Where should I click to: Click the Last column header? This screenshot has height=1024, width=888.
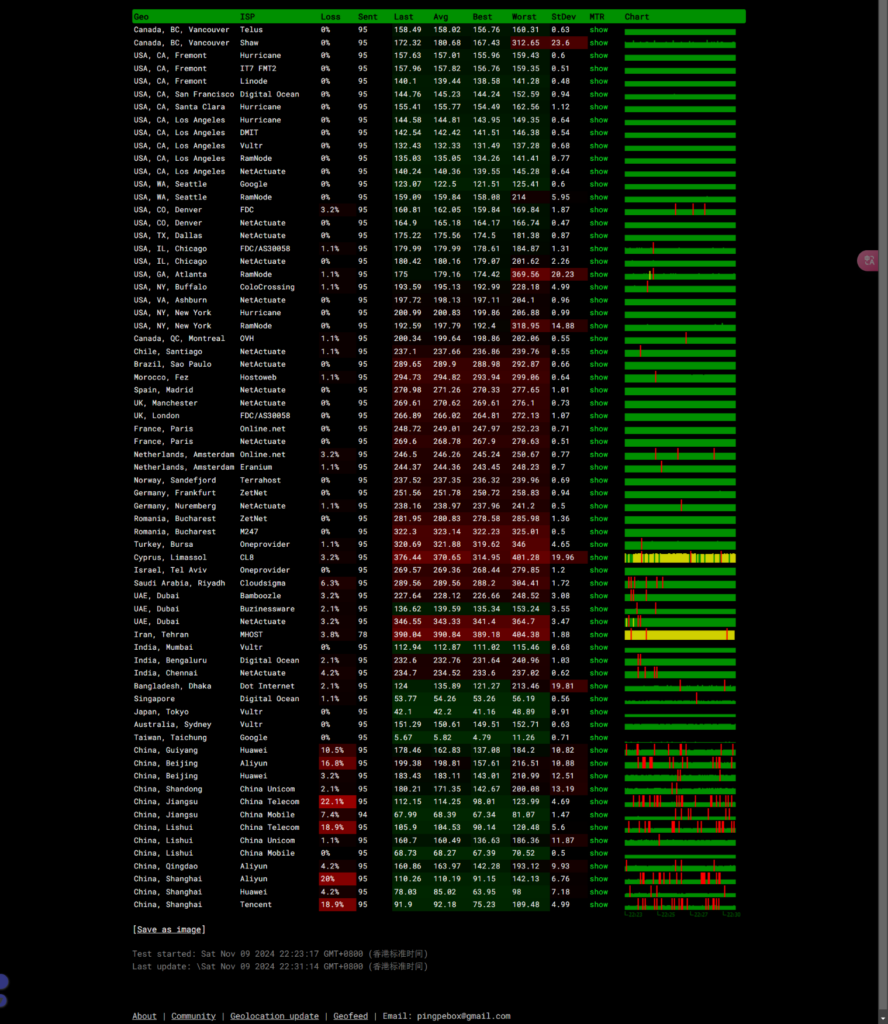404,17
